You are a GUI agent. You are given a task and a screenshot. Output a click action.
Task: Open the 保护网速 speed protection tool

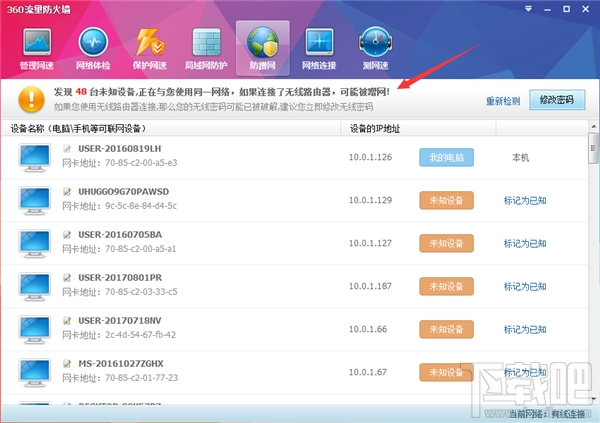click(149, 49)
